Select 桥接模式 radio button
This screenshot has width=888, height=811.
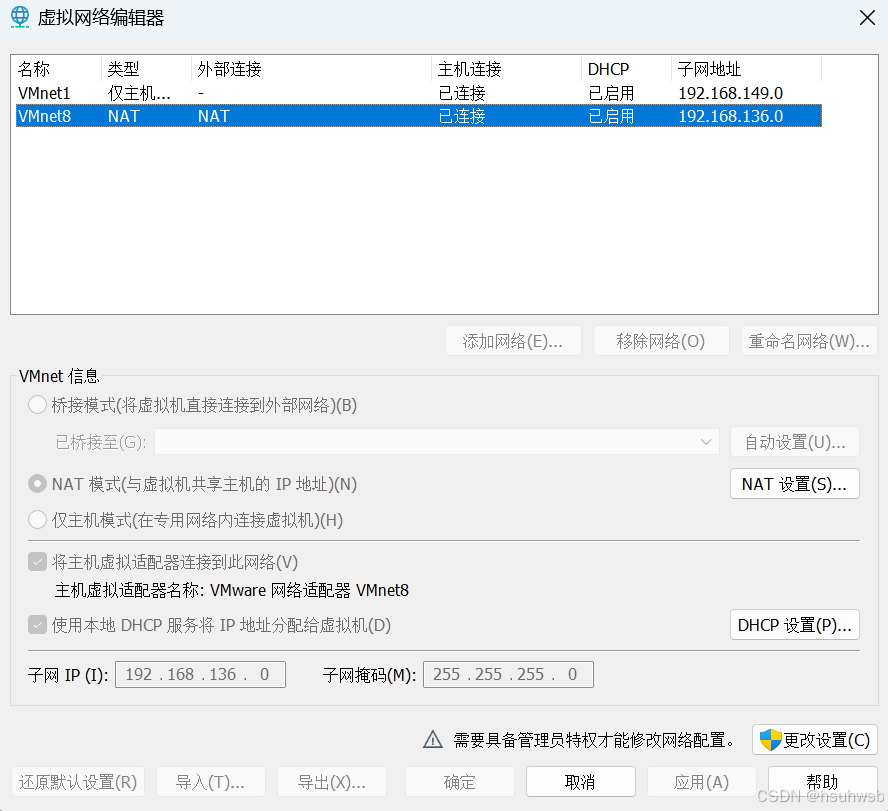pos(37,405)
